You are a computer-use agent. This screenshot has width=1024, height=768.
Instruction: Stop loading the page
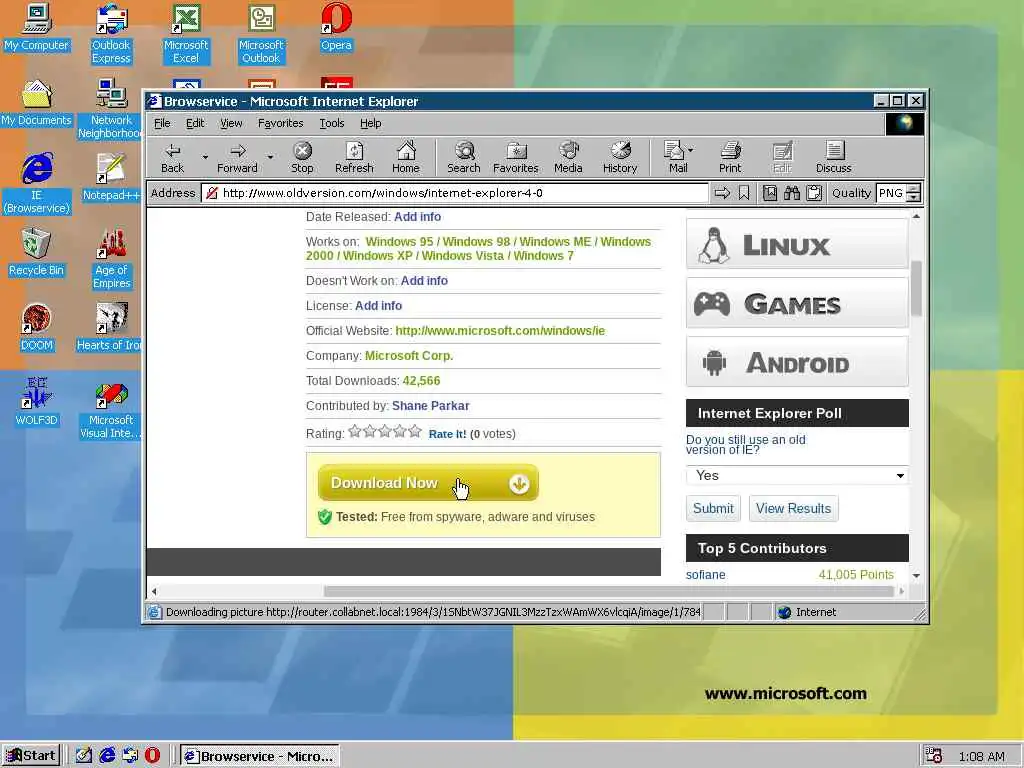[x=302, y=158]
